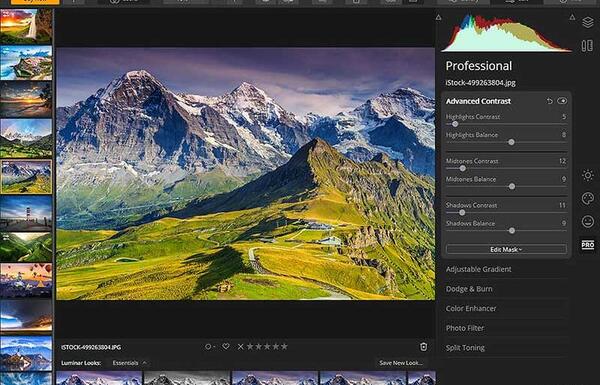
Task: Click the main mountain photo preview
Action: [x=245, y=173]
